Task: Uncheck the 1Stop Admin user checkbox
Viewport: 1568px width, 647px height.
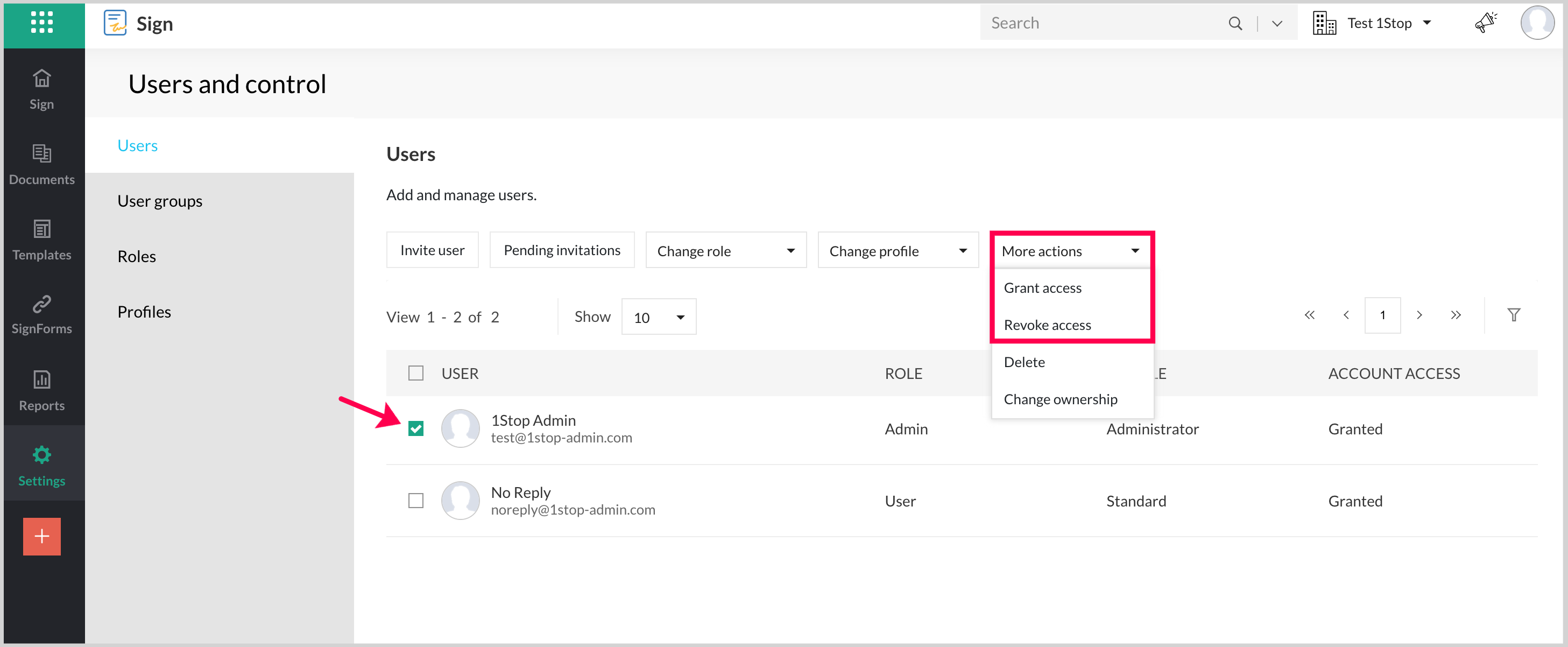Action: click(416, 428)
